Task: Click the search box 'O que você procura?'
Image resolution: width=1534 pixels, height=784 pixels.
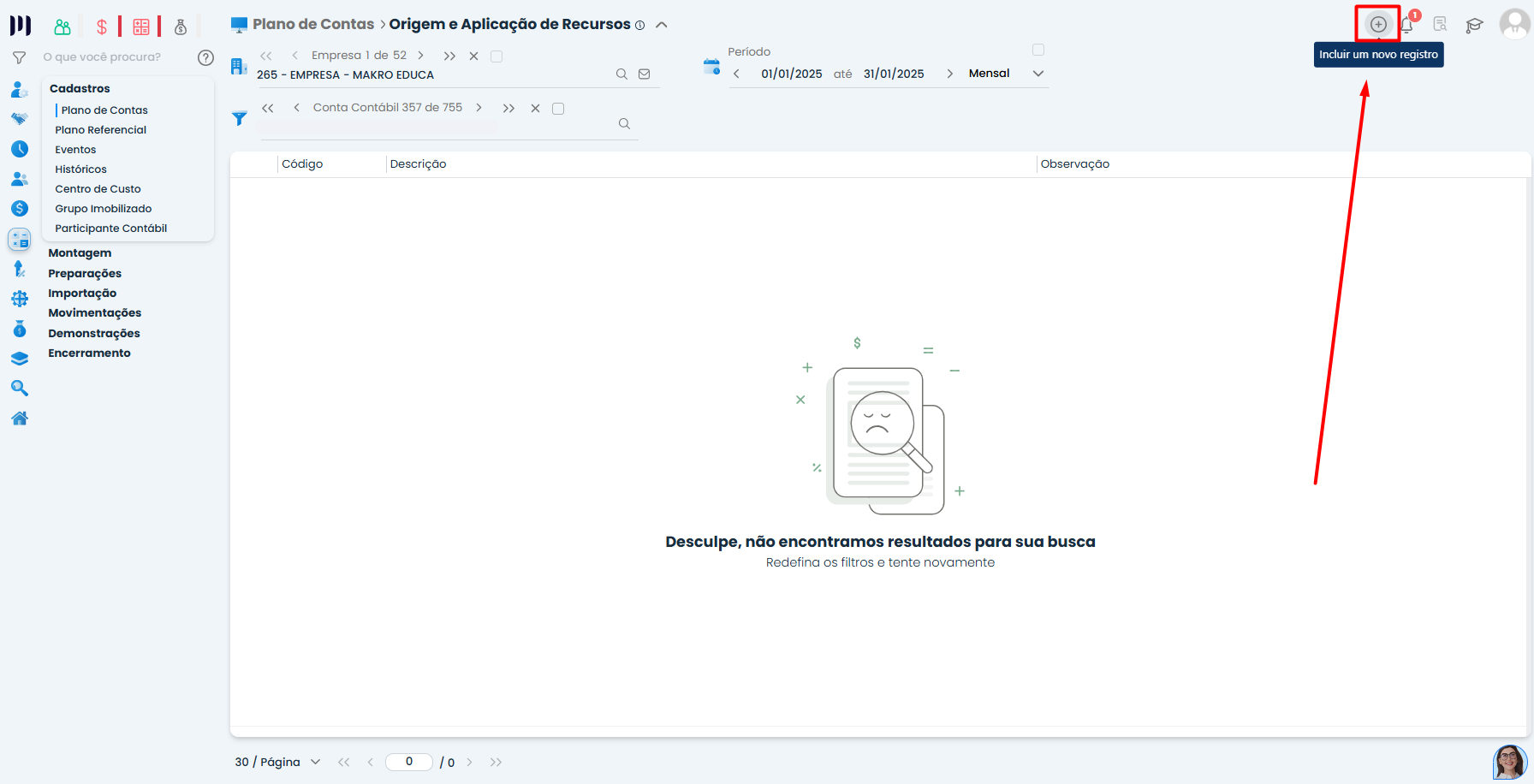Action: [116, 57]
